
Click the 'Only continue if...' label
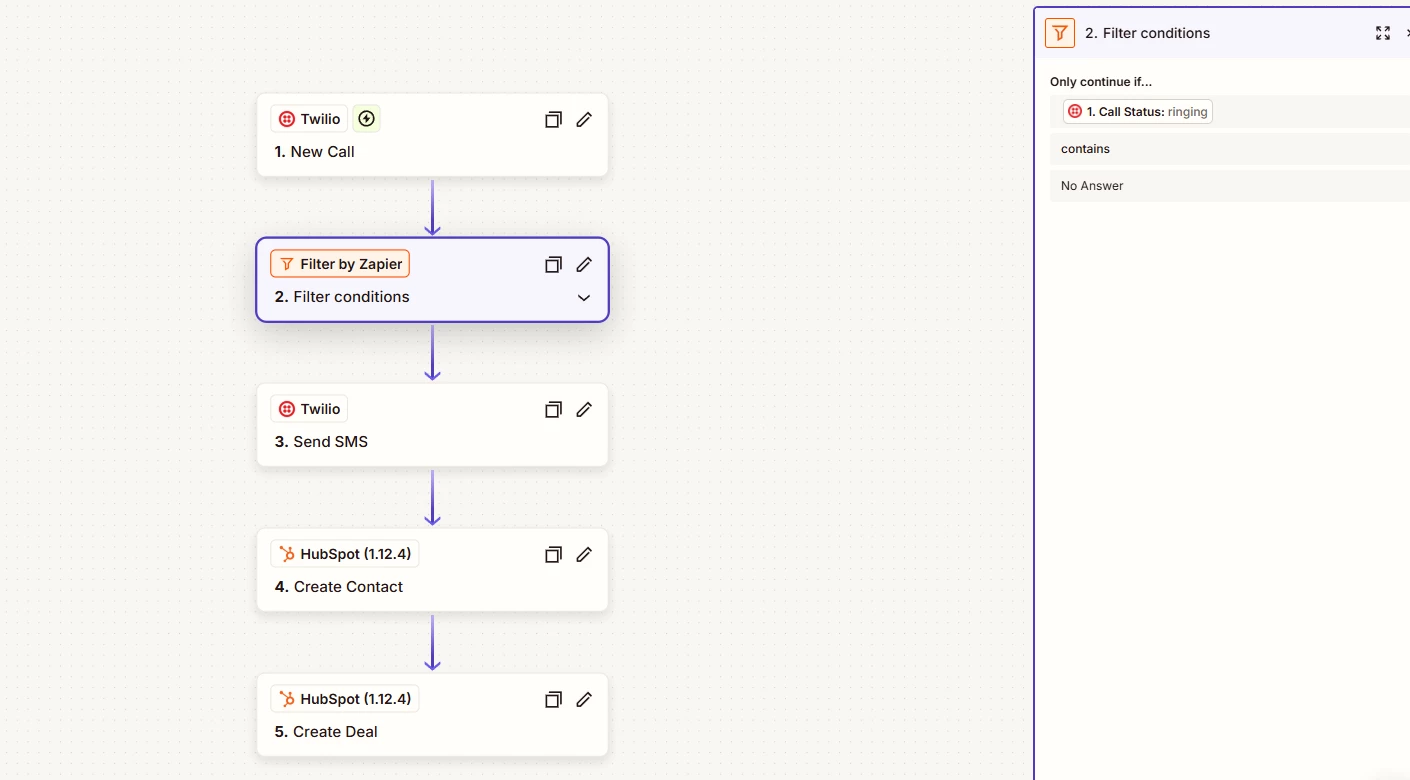click(1101, 82)
